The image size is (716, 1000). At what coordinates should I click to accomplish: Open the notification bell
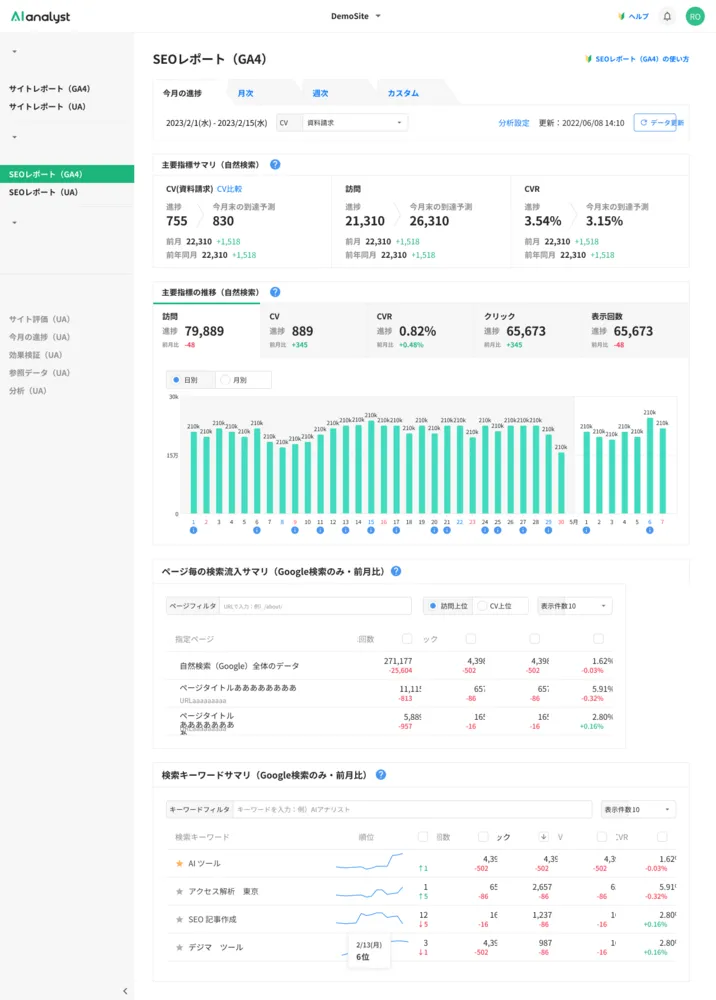click(x=667, y=17)
